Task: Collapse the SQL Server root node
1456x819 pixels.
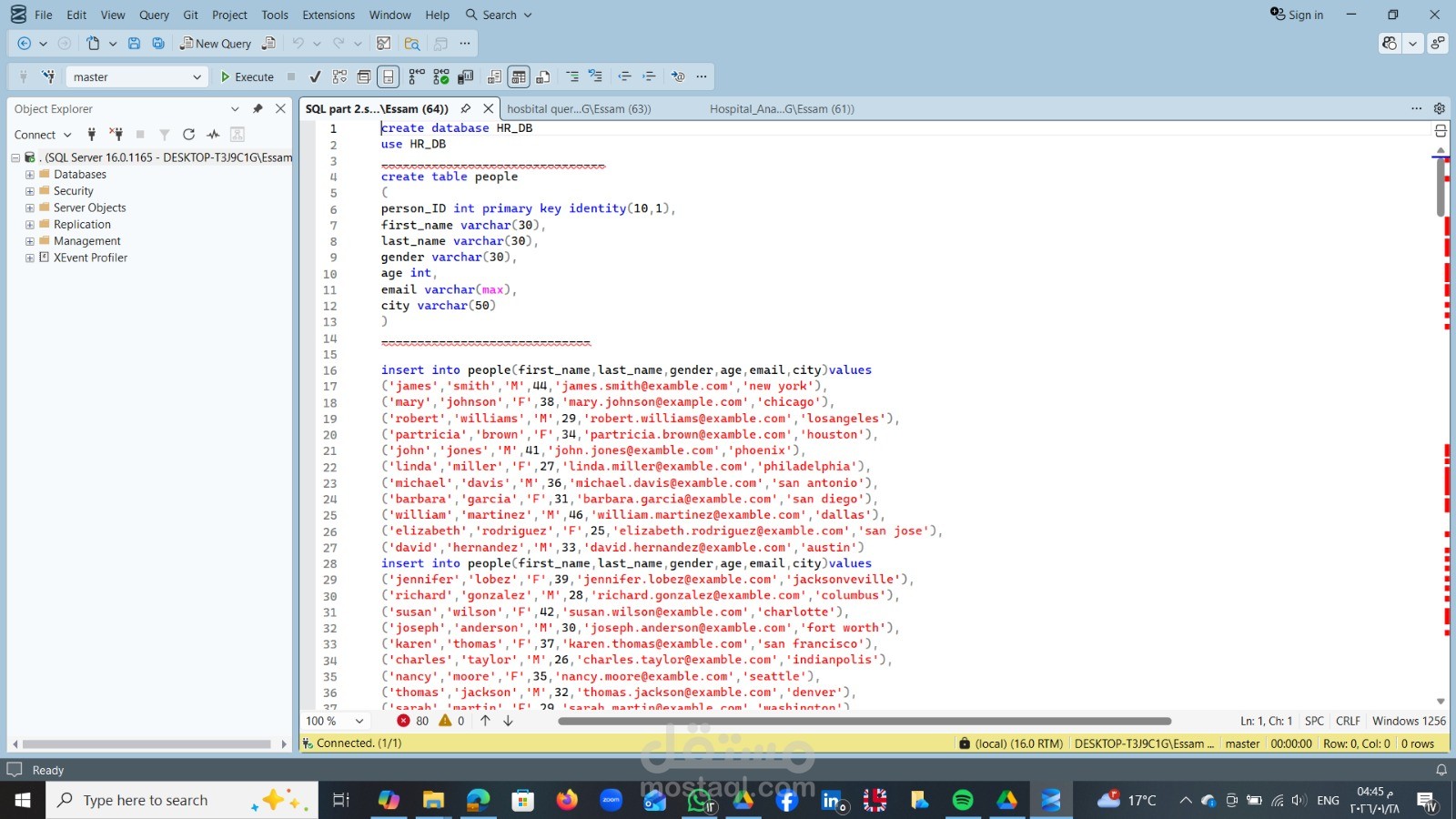Action: (15, 157)
